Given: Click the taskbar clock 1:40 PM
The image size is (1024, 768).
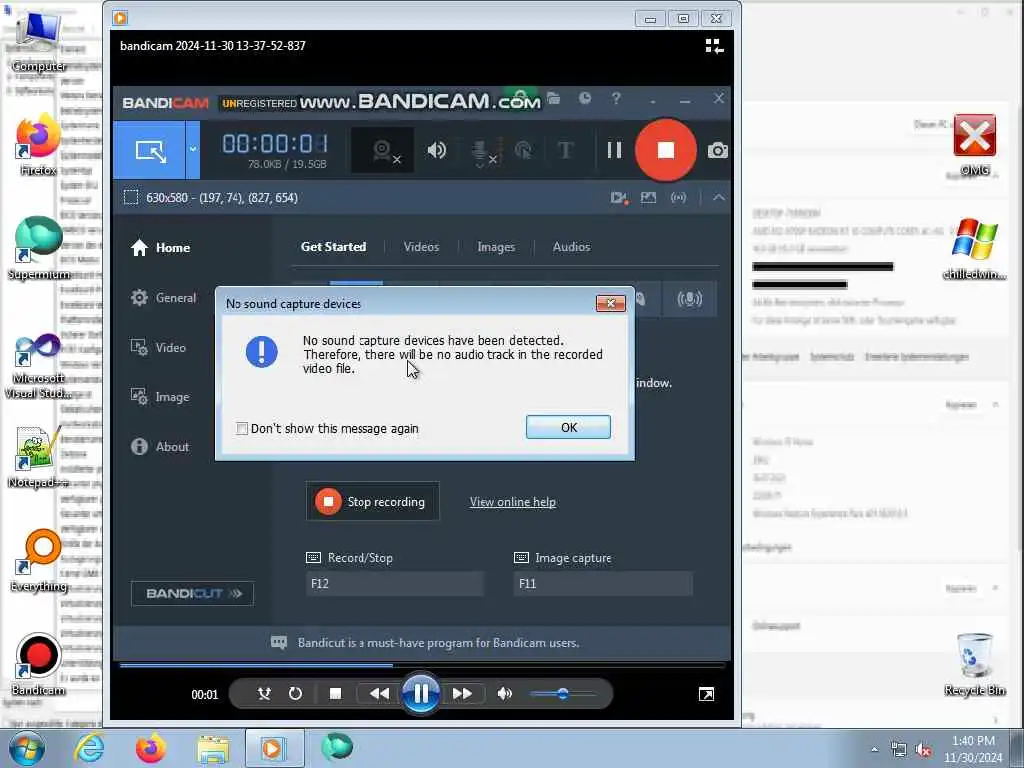Looking at the screenshot, I should 973,741.
